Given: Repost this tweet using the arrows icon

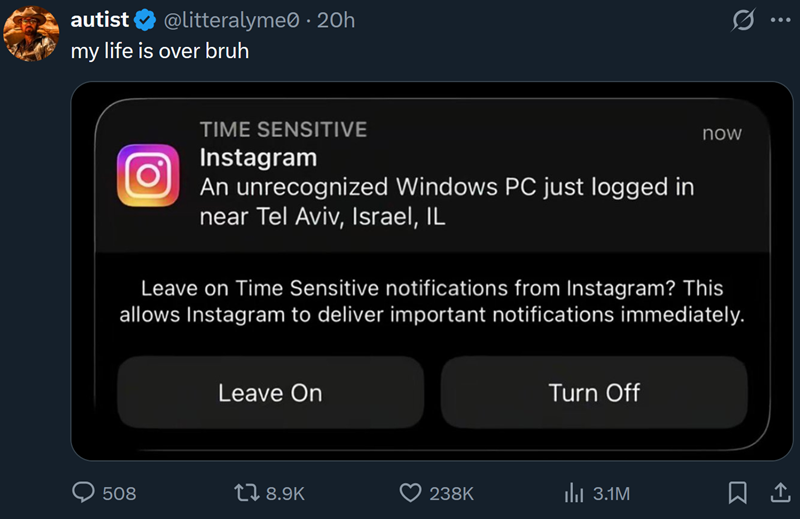Looking at the screenshot, I should (245, 492).
